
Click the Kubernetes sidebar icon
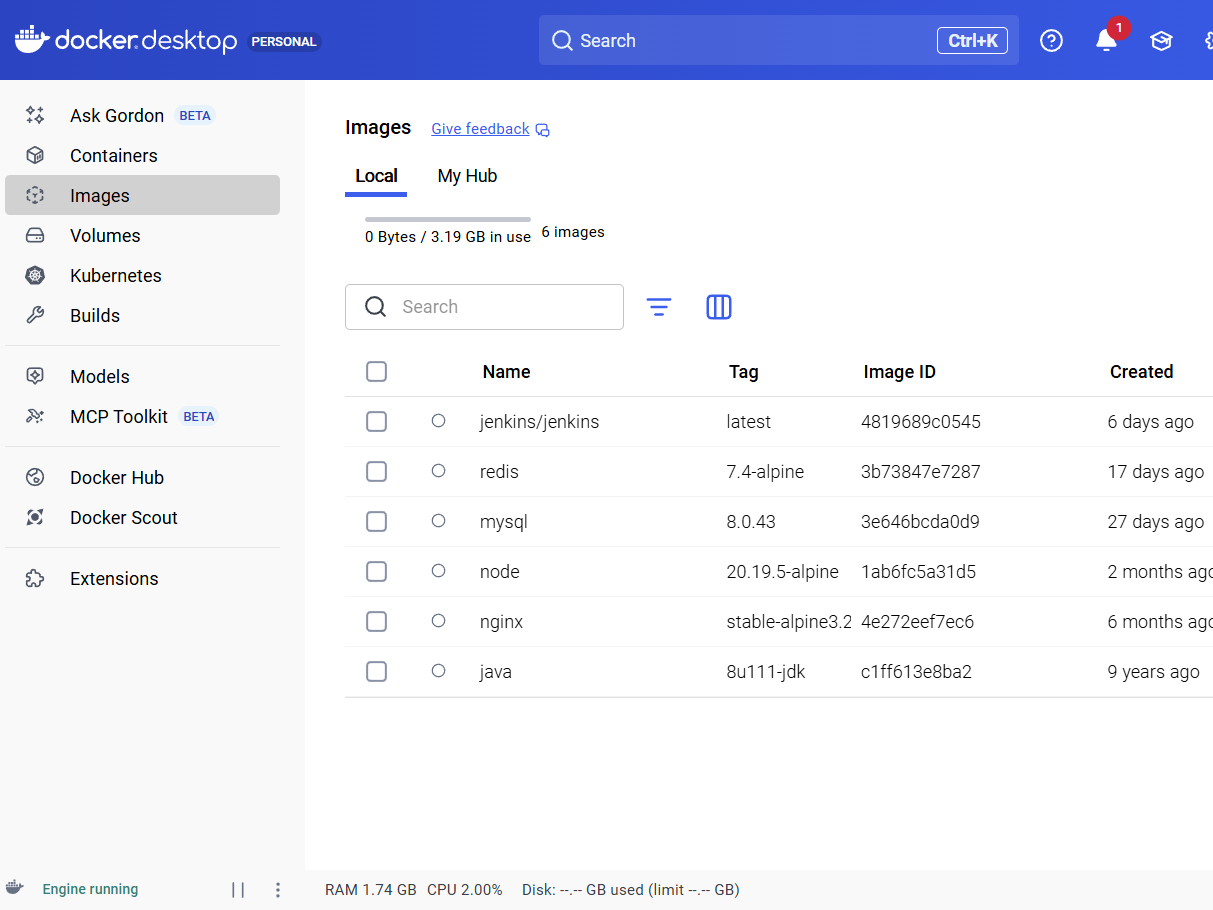35,276
